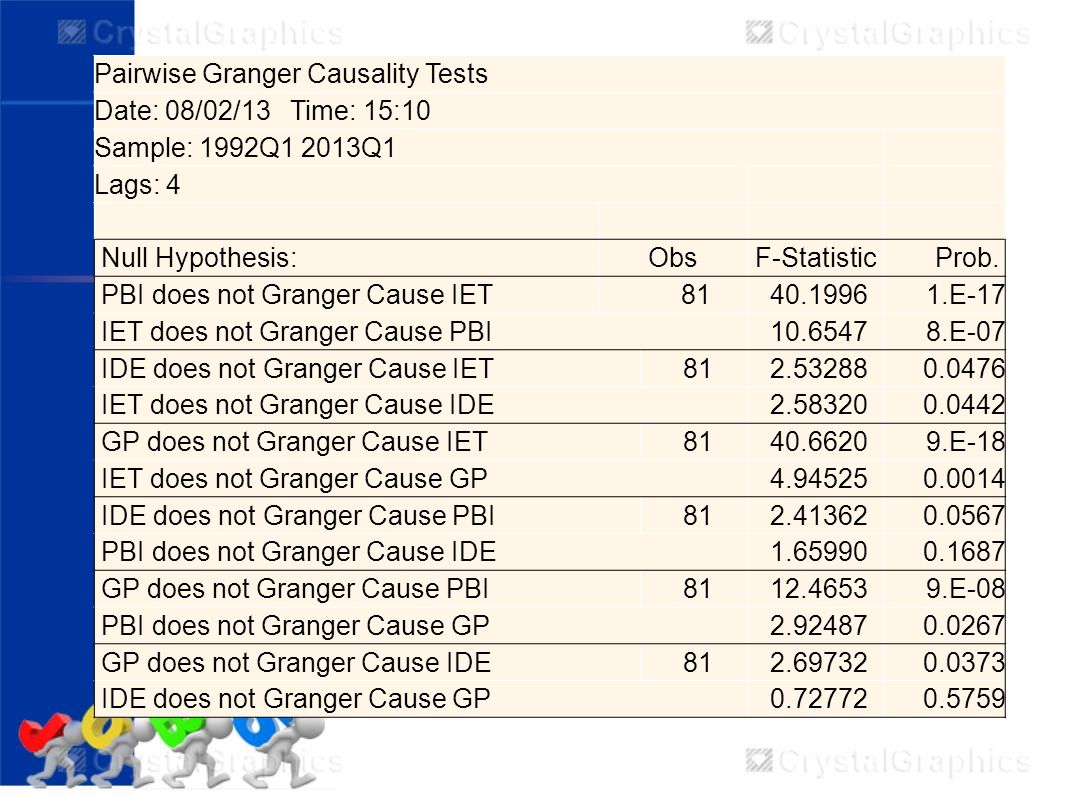Click the Date: 08/02/13 Time line
Screen dimensions: 1065x796
[x=262, y=111]
